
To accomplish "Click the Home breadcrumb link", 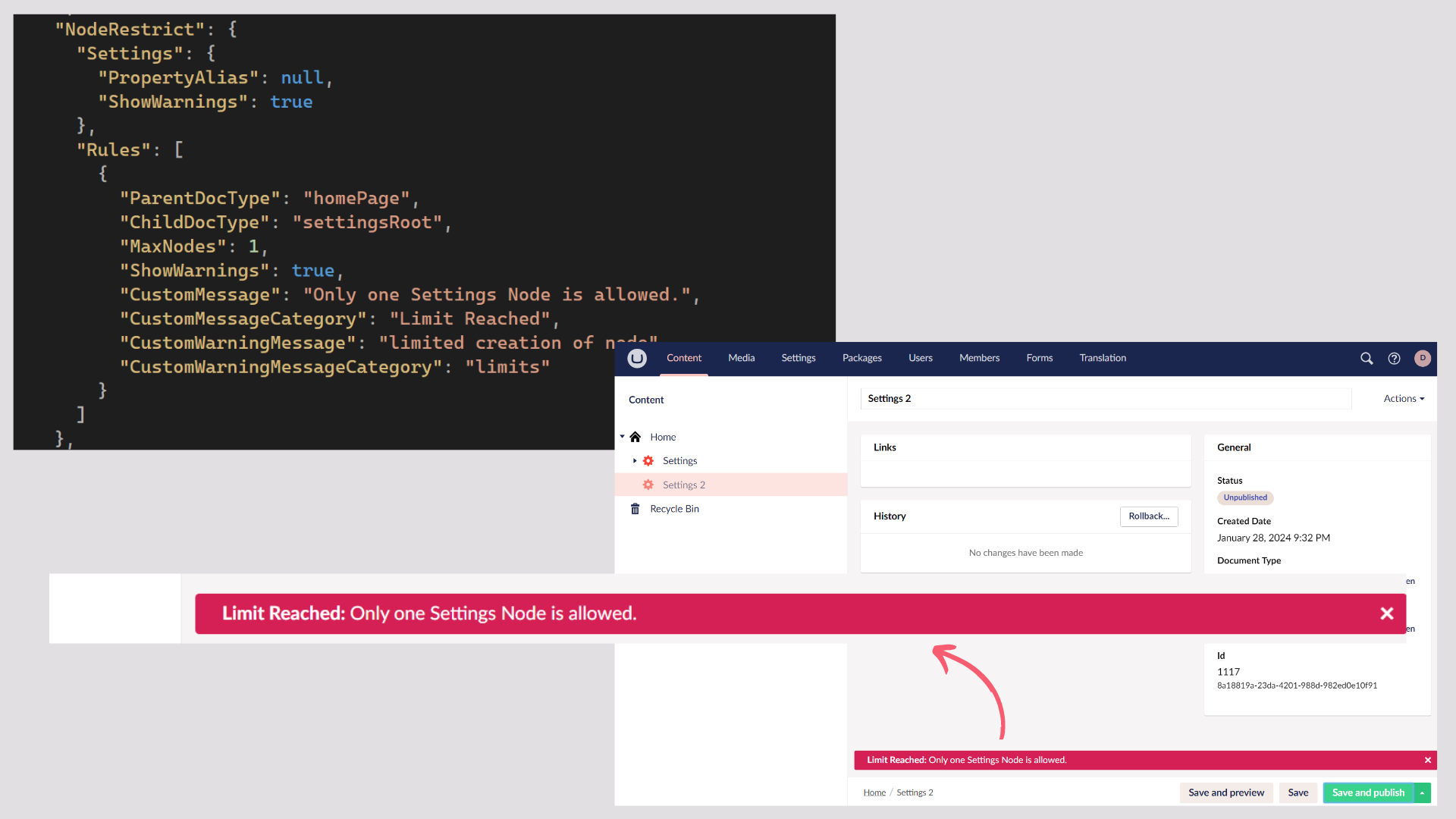I will tap(874, 792).
